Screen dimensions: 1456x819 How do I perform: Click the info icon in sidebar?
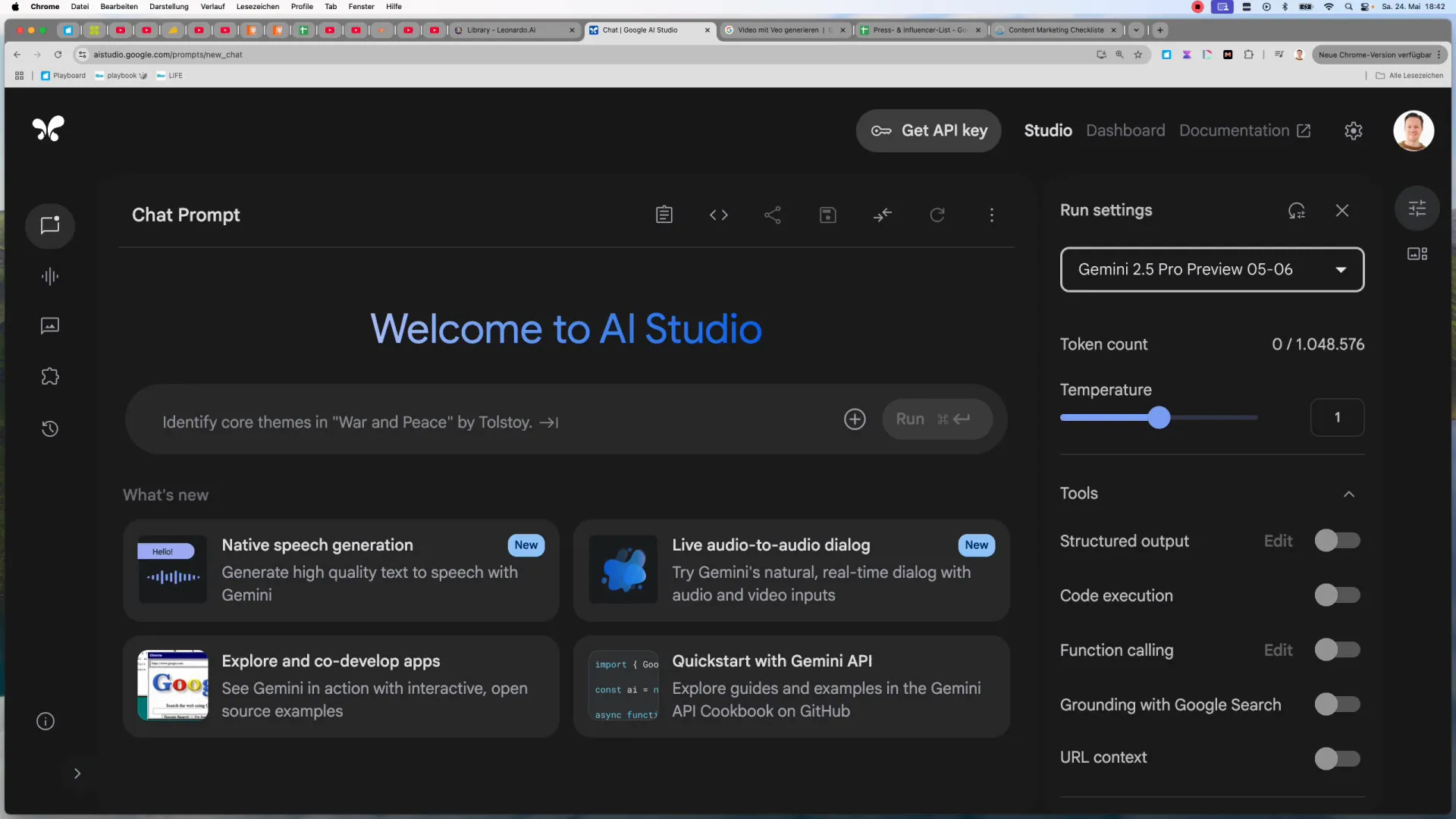click(45, 721)
